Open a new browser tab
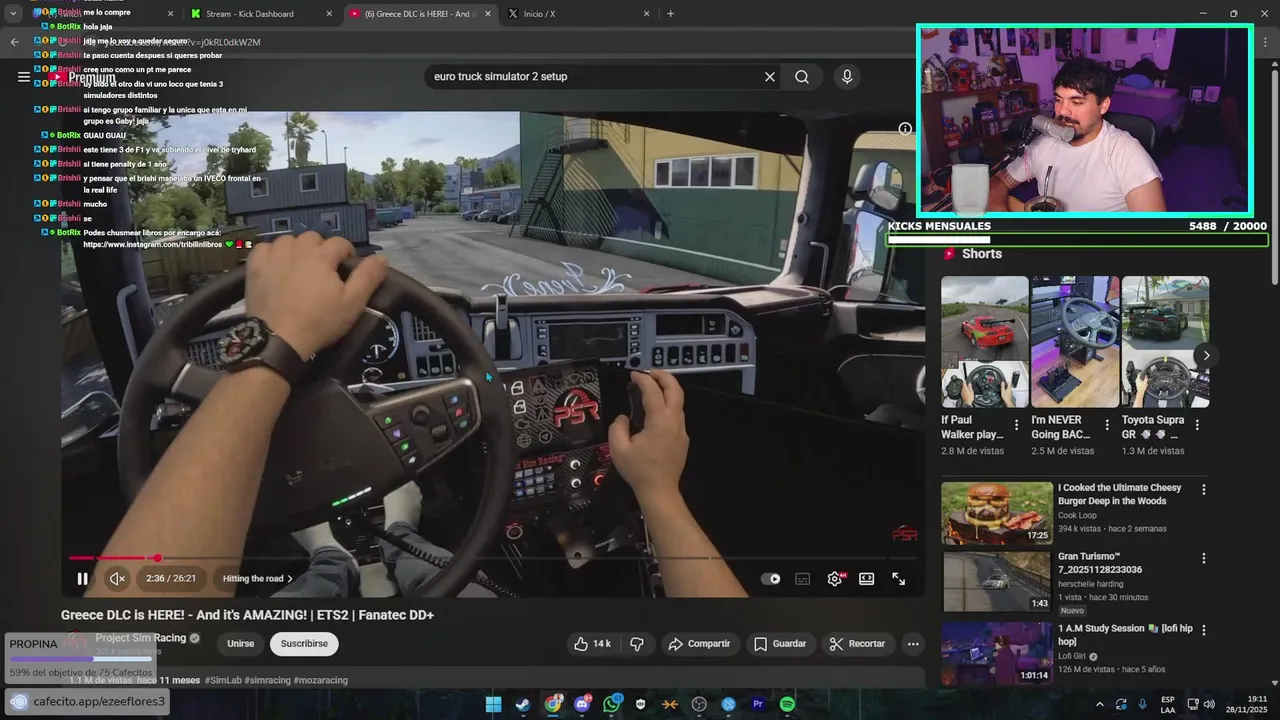This screenshot has height=720, width=1280. pyautogui.click(x=670, y=14)
